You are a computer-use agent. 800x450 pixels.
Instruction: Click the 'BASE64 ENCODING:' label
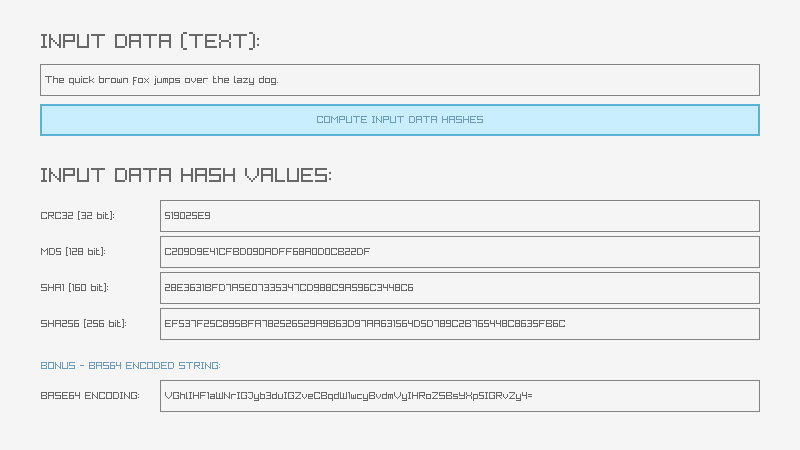pyautogui.click(x=90, y=396)
